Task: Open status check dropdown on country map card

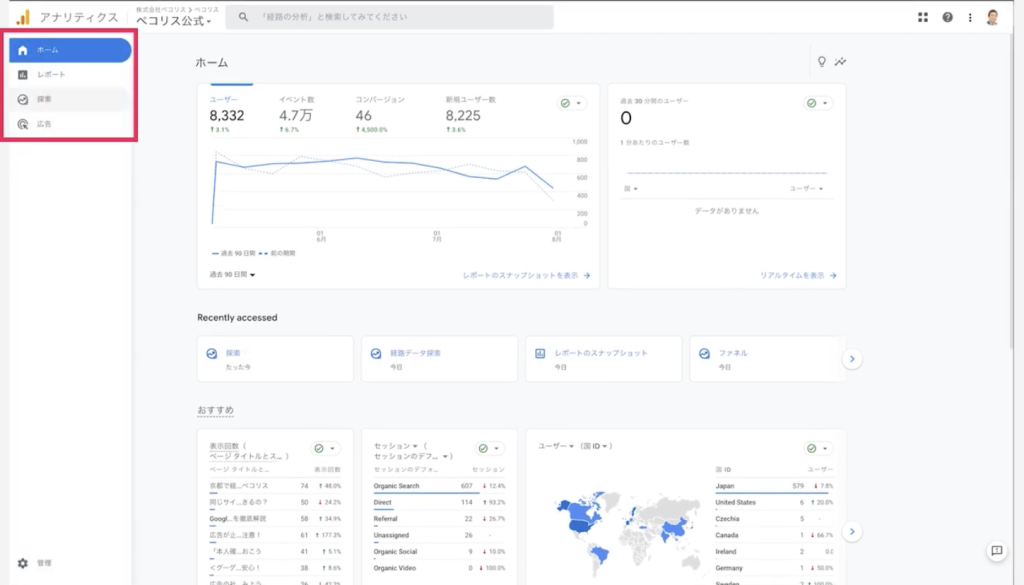Action: [817, 449]
